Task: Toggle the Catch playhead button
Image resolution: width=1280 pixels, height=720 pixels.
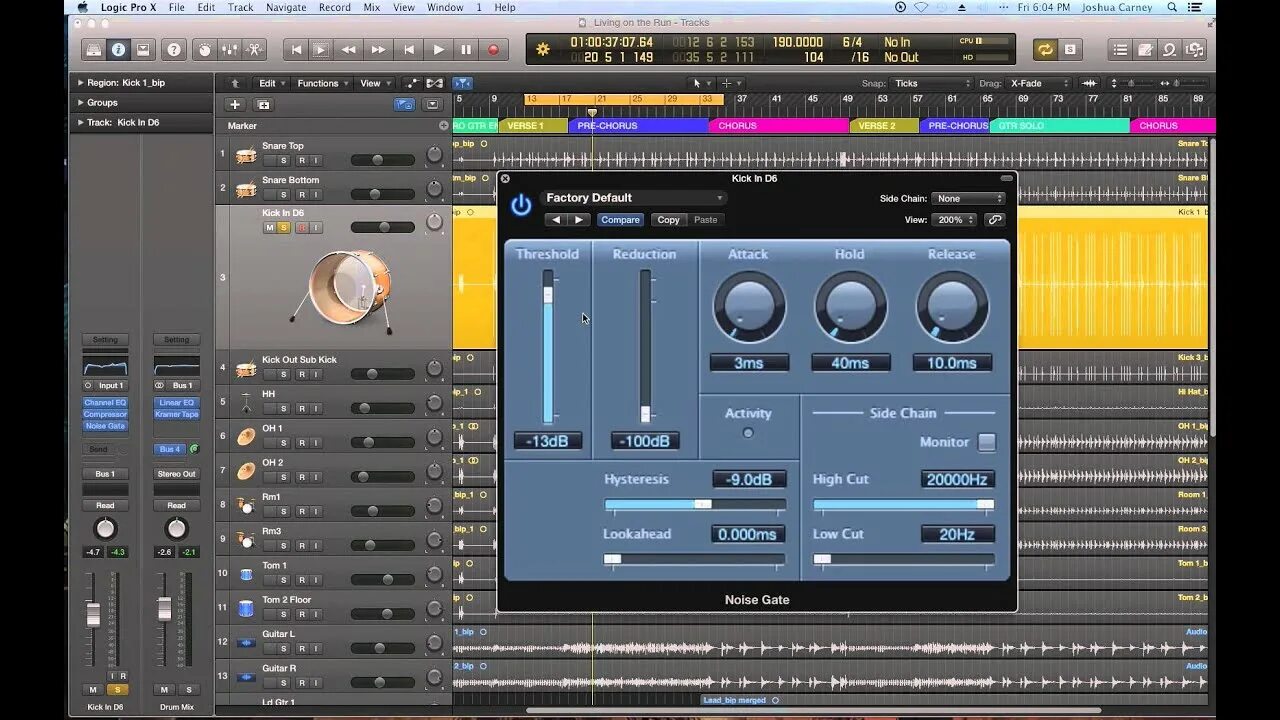Action: coord(462,83)
